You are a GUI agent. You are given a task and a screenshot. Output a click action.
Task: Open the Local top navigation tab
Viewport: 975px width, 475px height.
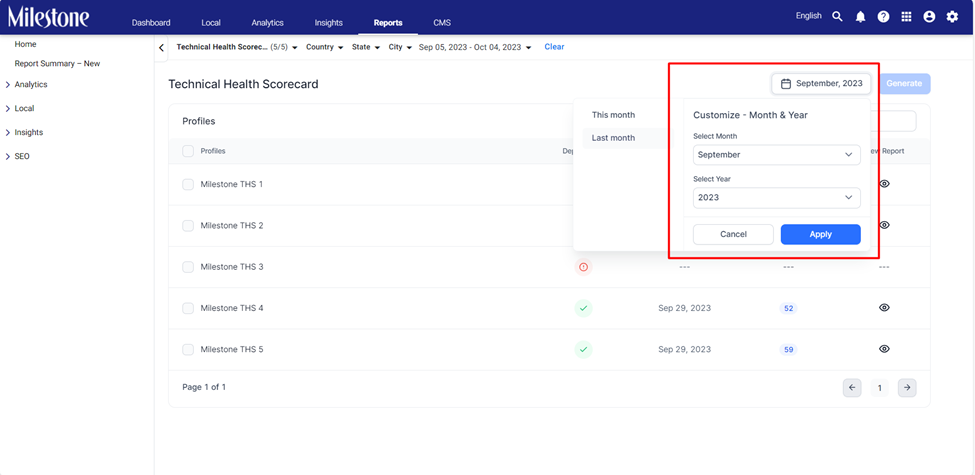[x=211, y=23]
